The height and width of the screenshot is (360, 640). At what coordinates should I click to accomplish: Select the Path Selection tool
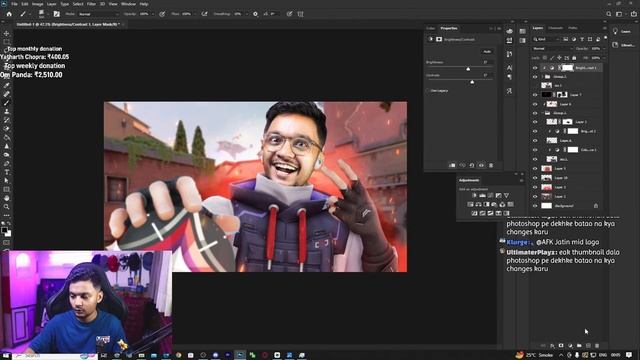click(x=6, y=180)
